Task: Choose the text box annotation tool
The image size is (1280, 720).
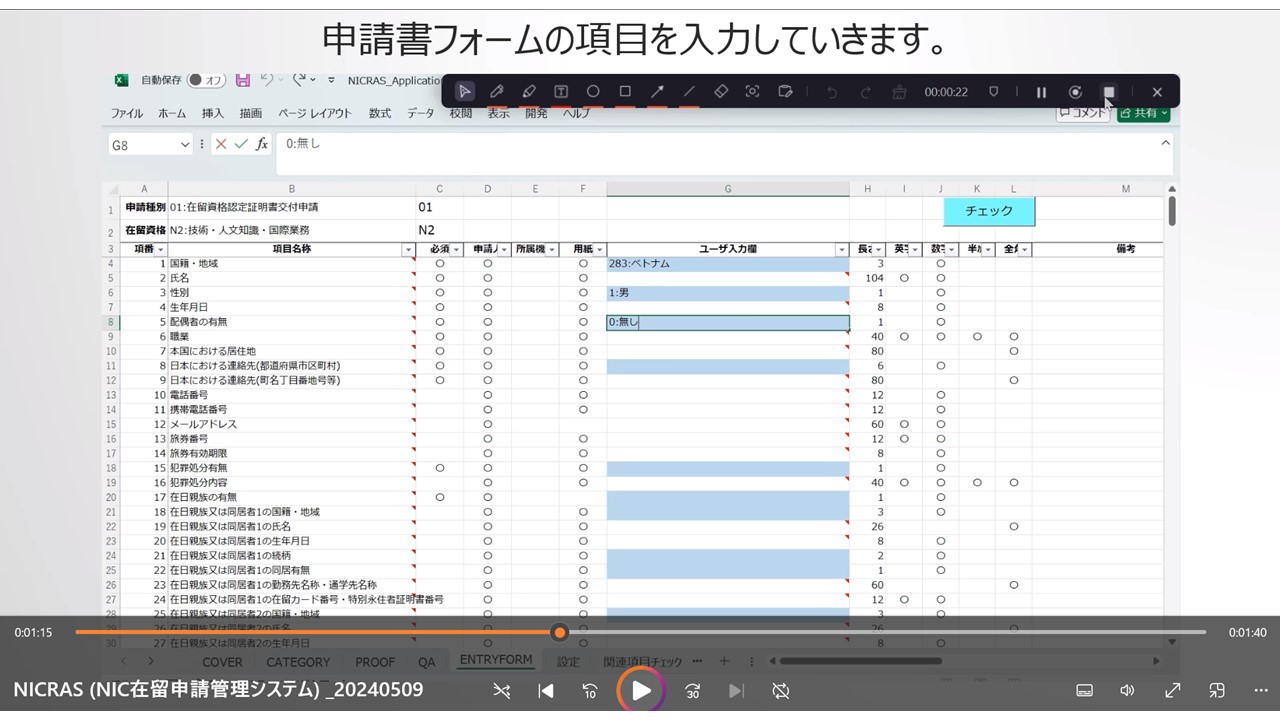Action: [561, 92]
